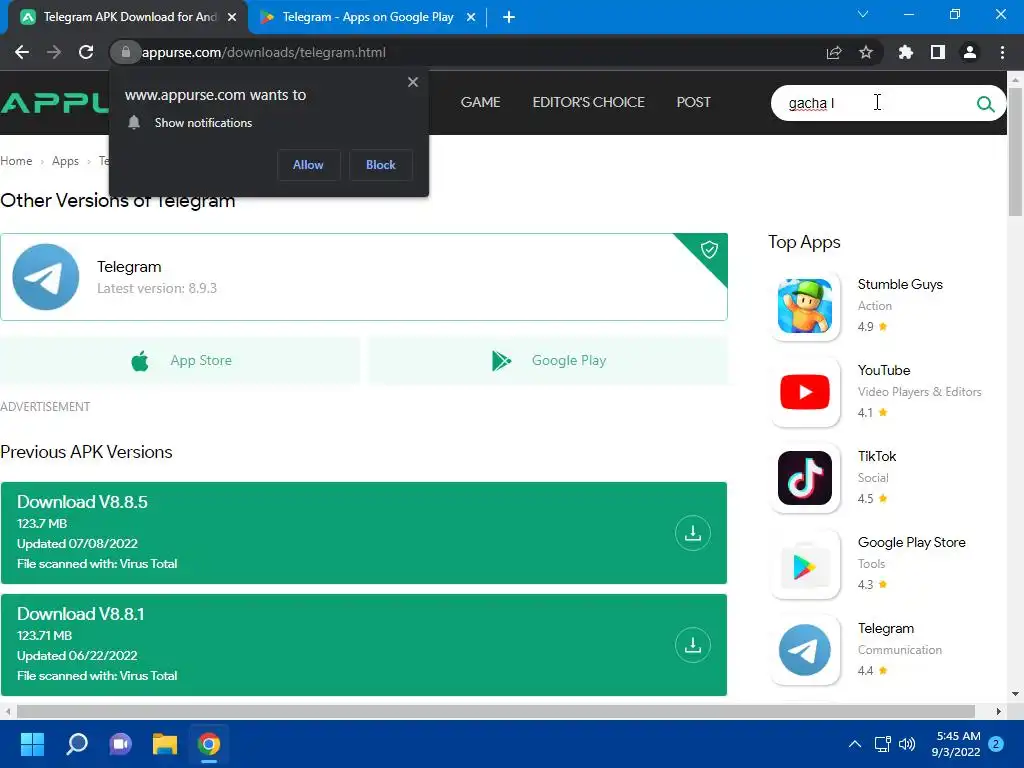Open the Windows Start menu
This screenshot has width=1024, height=768.
pyautogui.click(x=32, y=744)
